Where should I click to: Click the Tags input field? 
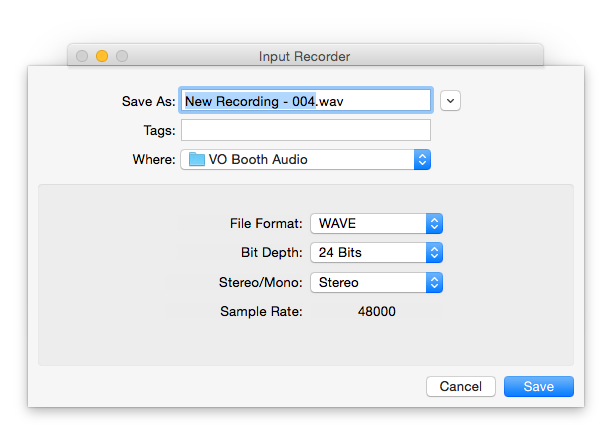tap(306, 130)
